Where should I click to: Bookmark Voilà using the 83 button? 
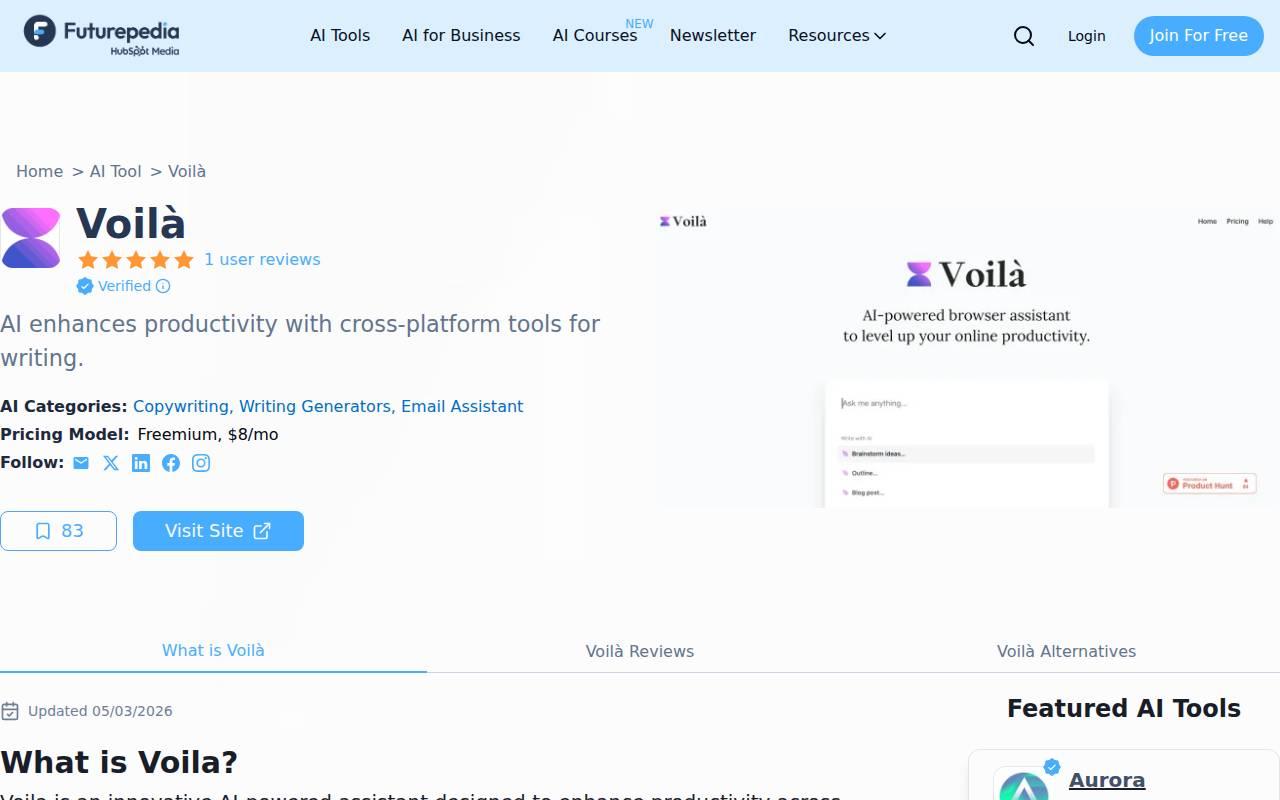click(x=58, y=531)
